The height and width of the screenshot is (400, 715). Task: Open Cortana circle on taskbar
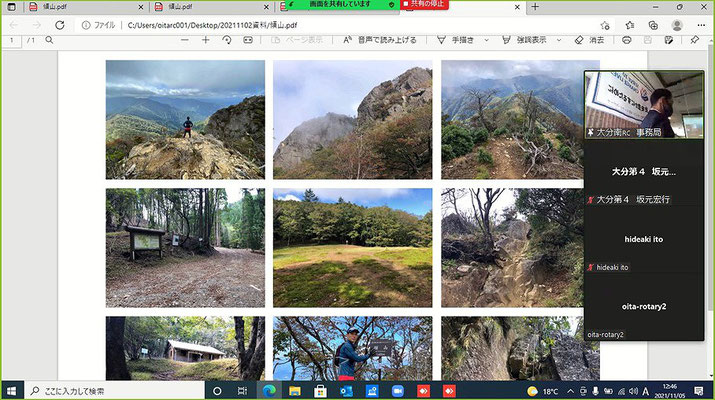pos(217,391)
